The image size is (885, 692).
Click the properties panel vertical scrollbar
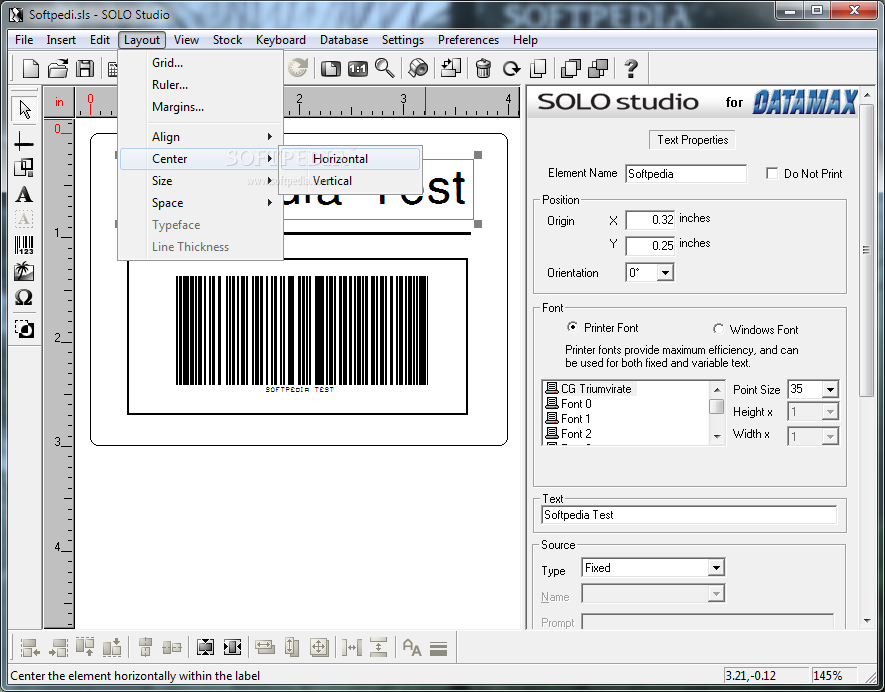click(x=866, y=250)
